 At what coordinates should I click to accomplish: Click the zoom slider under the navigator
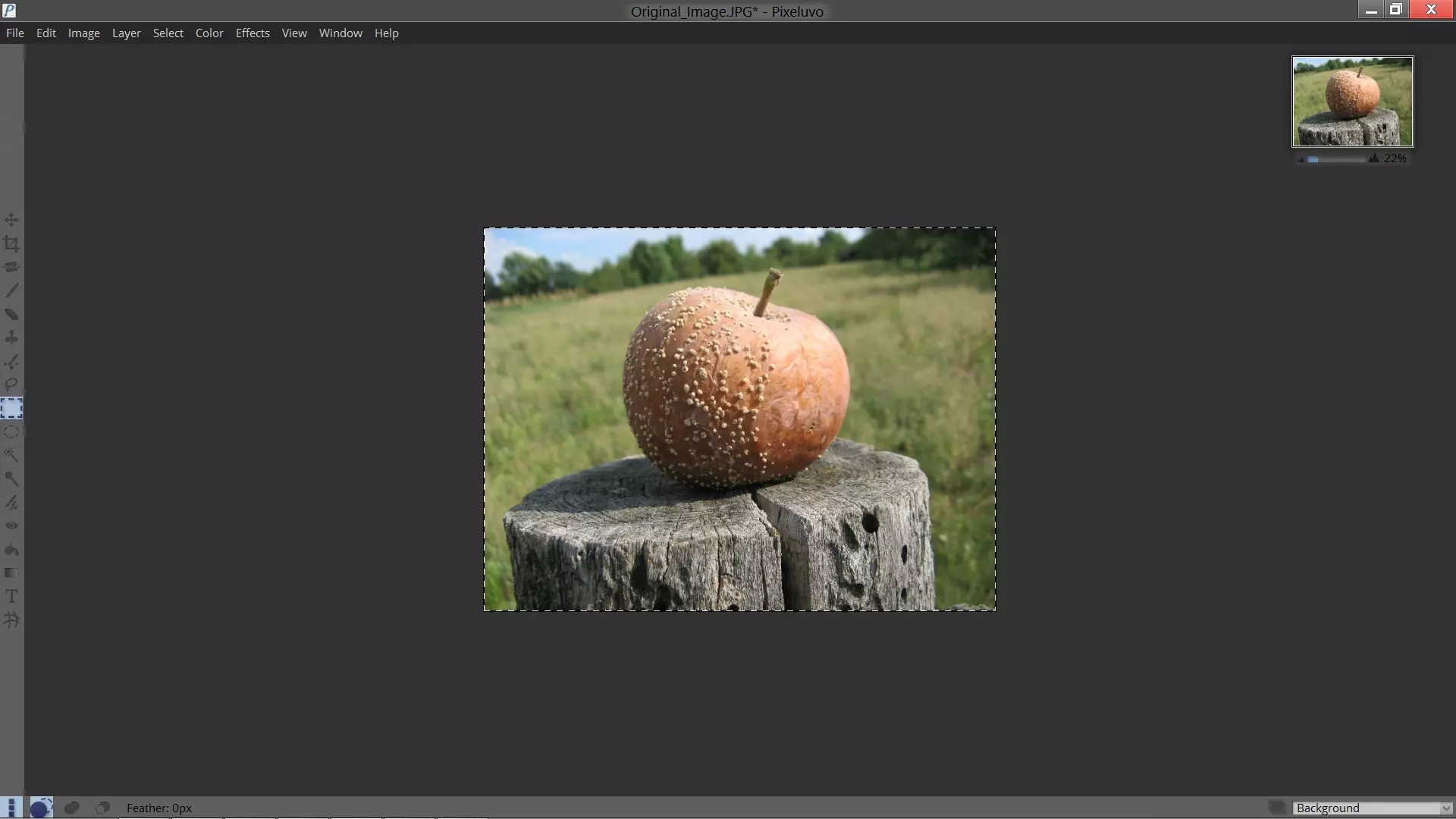pos(1337,159)
